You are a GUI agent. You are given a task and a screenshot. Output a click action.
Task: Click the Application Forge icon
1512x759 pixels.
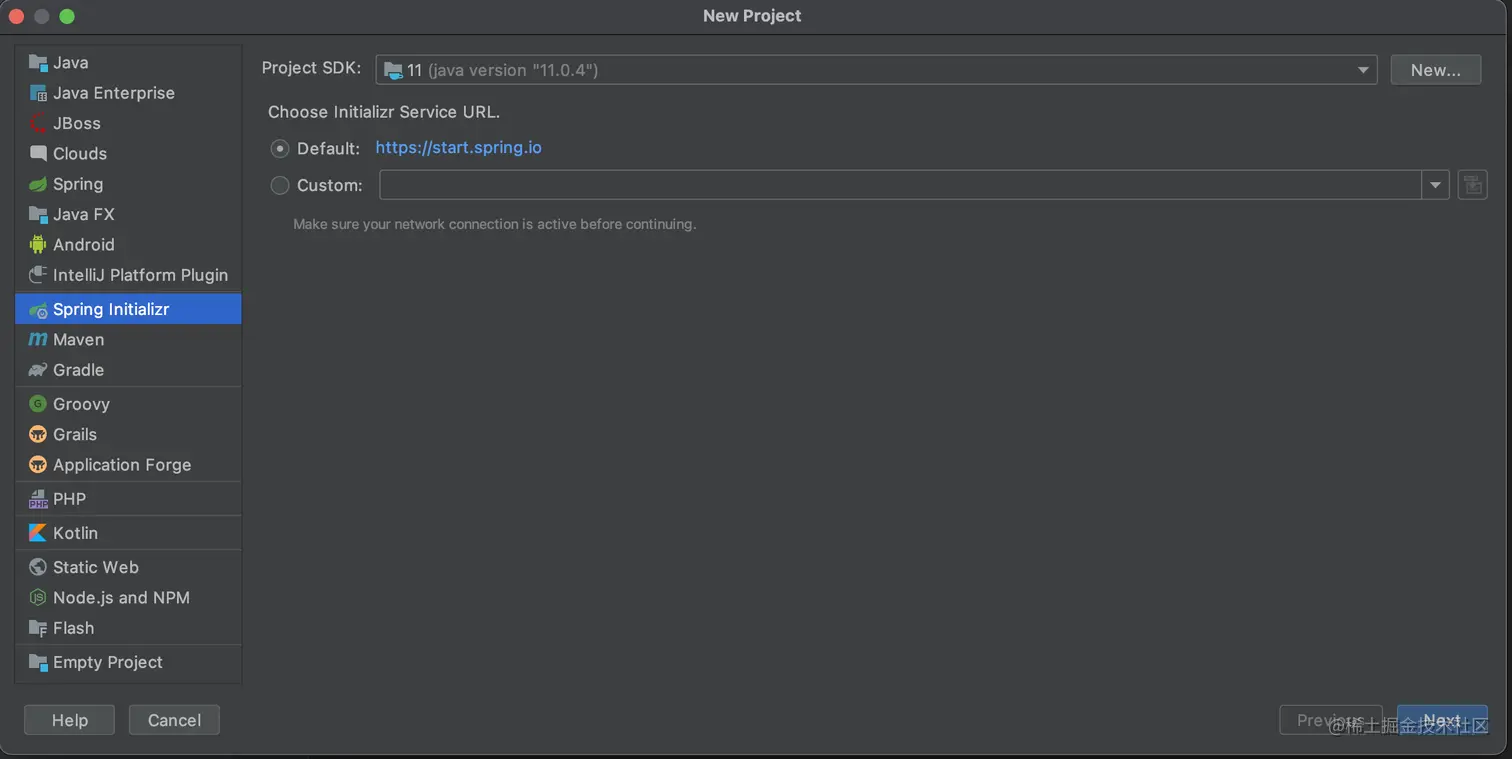pos(38,464)
